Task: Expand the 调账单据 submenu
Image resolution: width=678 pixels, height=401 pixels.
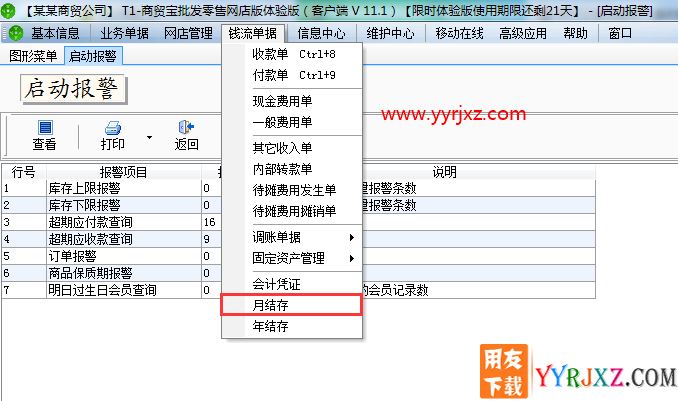Action: (x=352, y=237)
